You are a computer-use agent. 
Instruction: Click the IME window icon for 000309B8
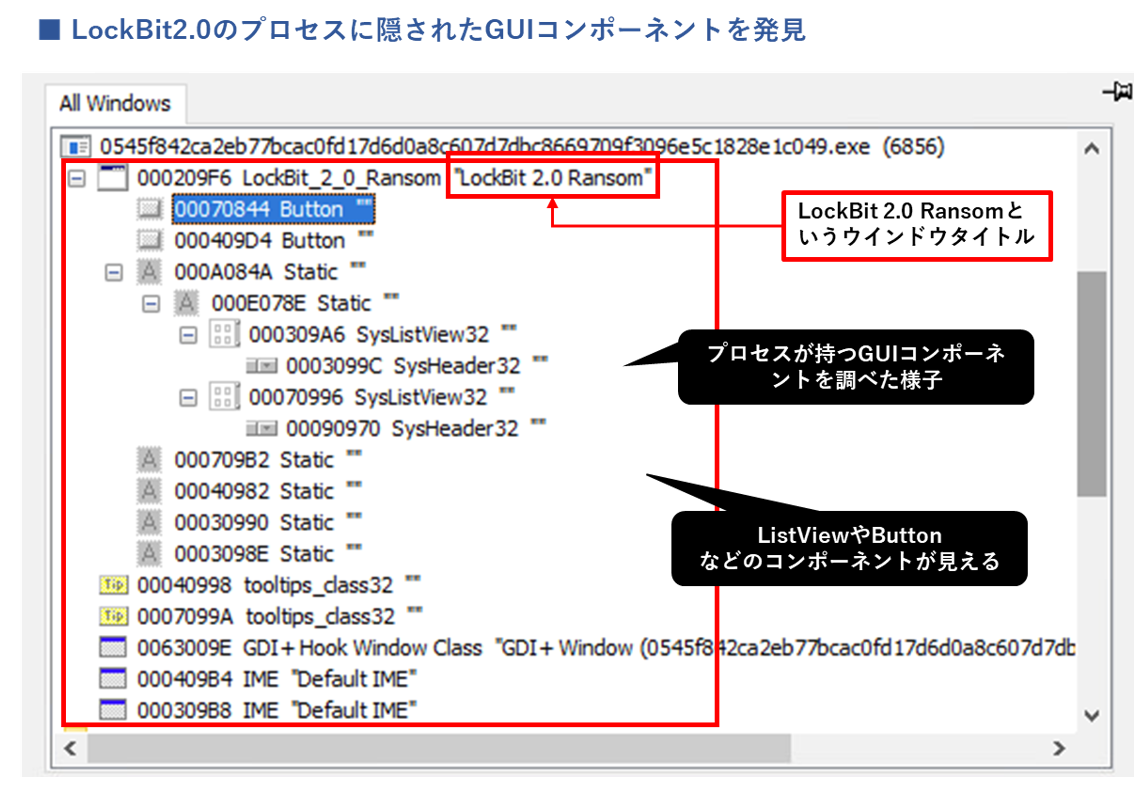point(113,710)
